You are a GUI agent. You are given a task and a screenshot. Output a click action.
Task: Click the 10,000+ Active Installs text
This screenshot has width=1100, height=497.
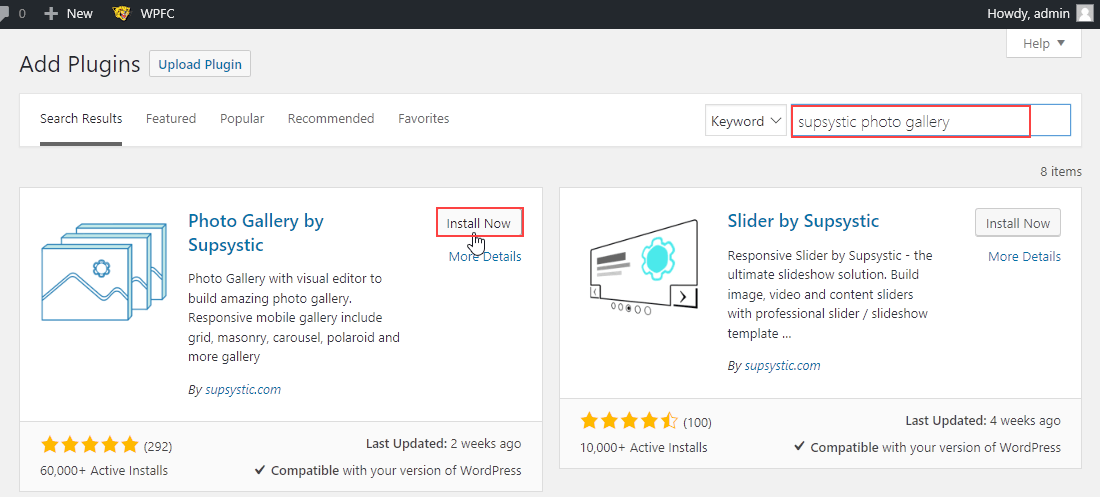tap(644, 447)
